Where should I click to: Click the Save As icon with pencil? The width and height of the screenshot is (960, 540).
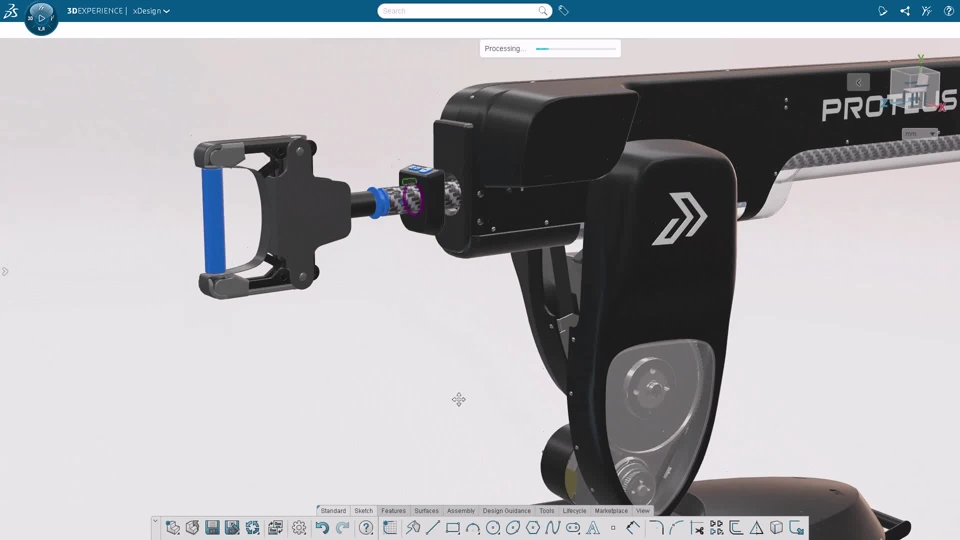232,528
